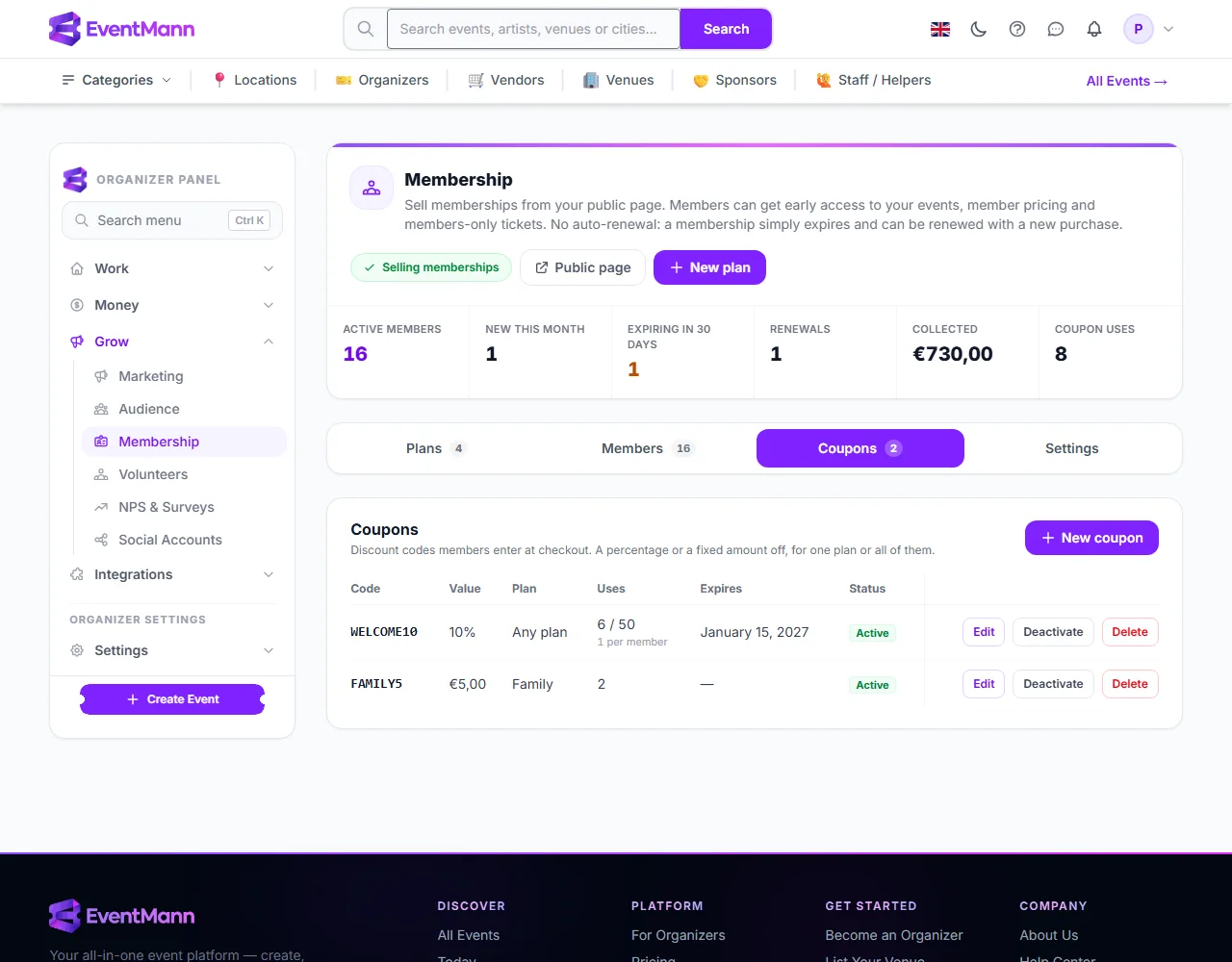Edit the WELCOME10 coupon
This screenshot has height=962, width=1232.
point(984,632)
